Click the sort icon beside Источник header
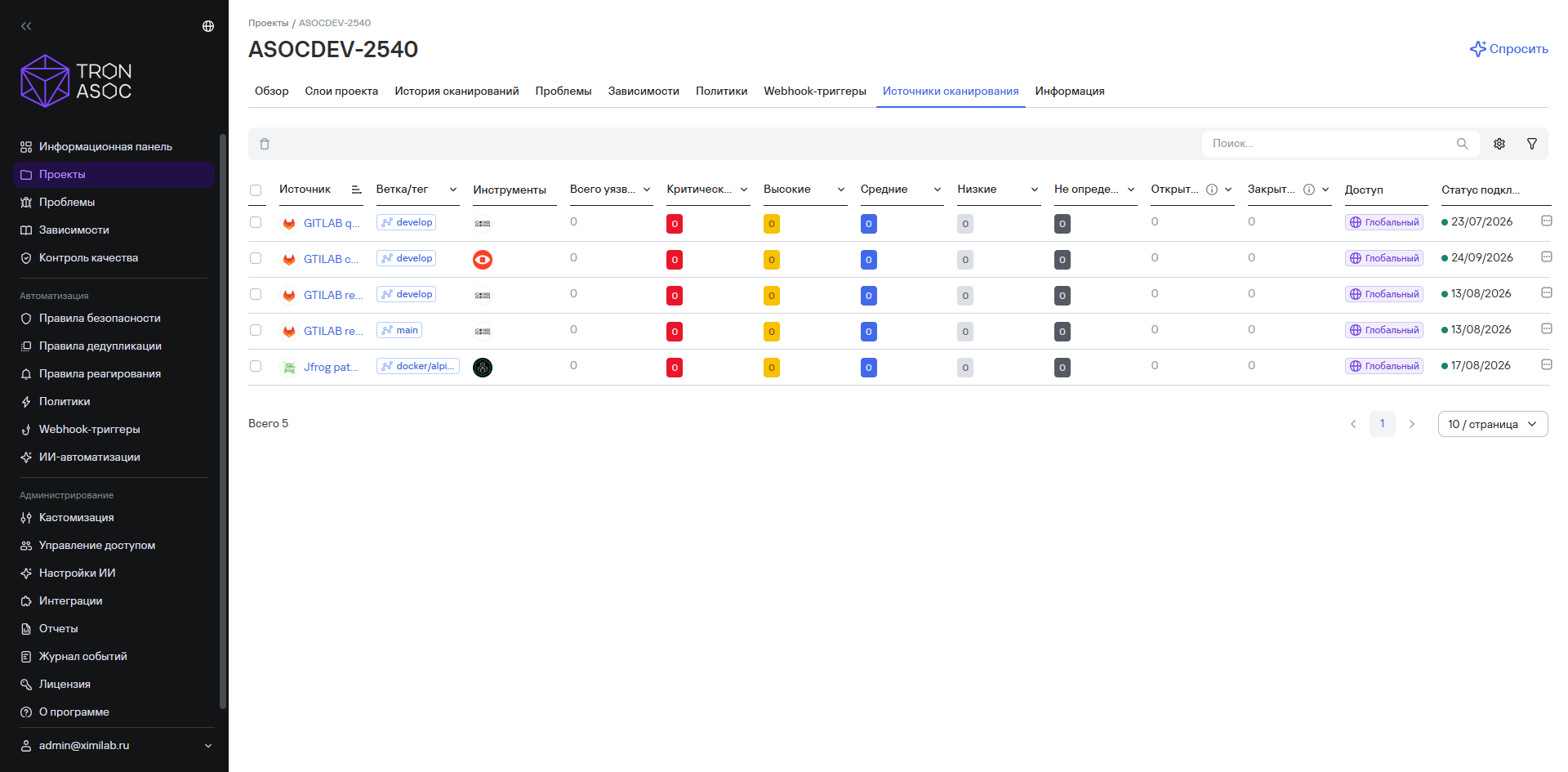Viewport: 1568px width, 772px height. tap(356, 190)
